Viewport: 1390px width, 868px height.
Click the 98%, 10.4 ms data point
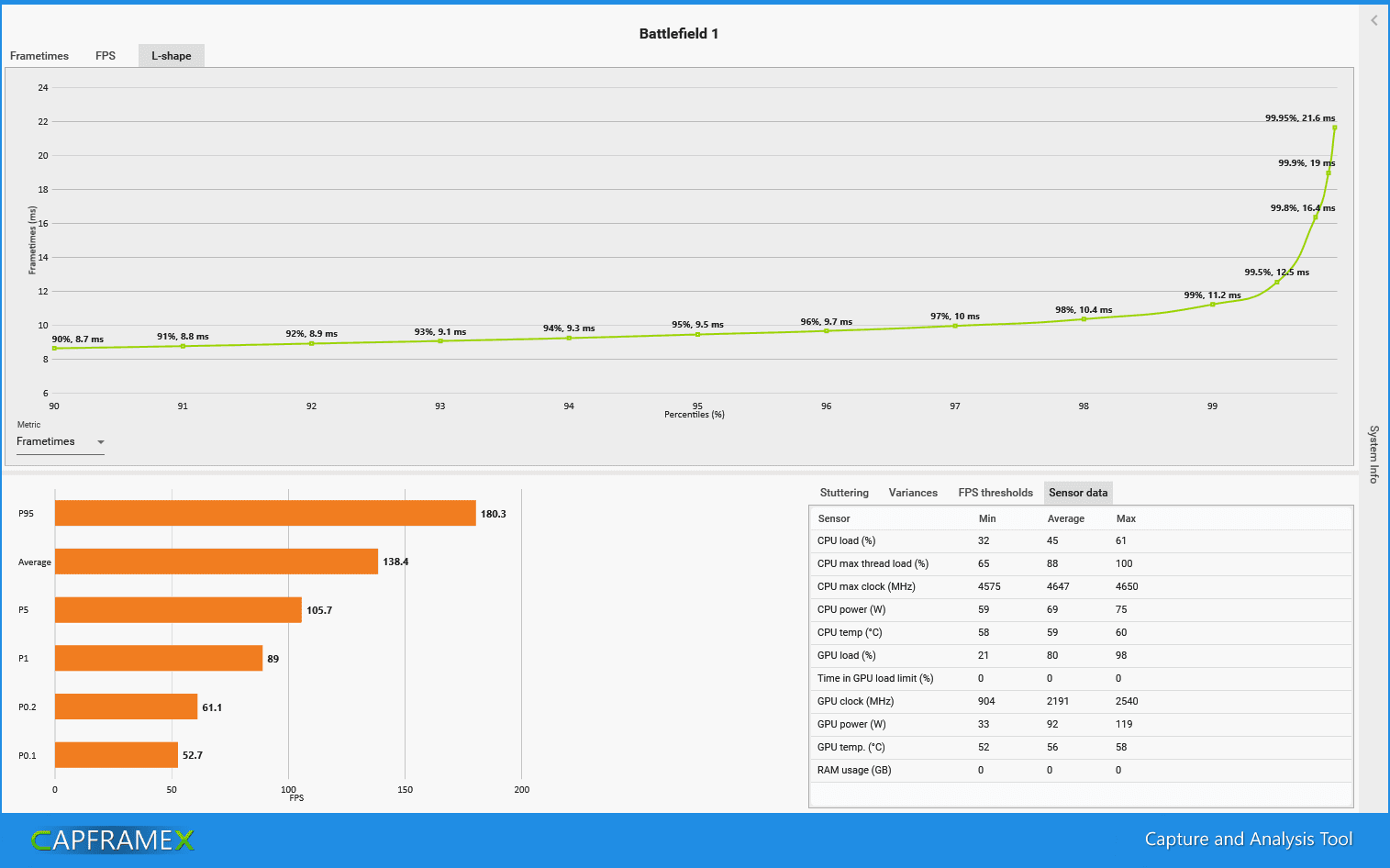pyautogui.click(x=1084, y=319)
